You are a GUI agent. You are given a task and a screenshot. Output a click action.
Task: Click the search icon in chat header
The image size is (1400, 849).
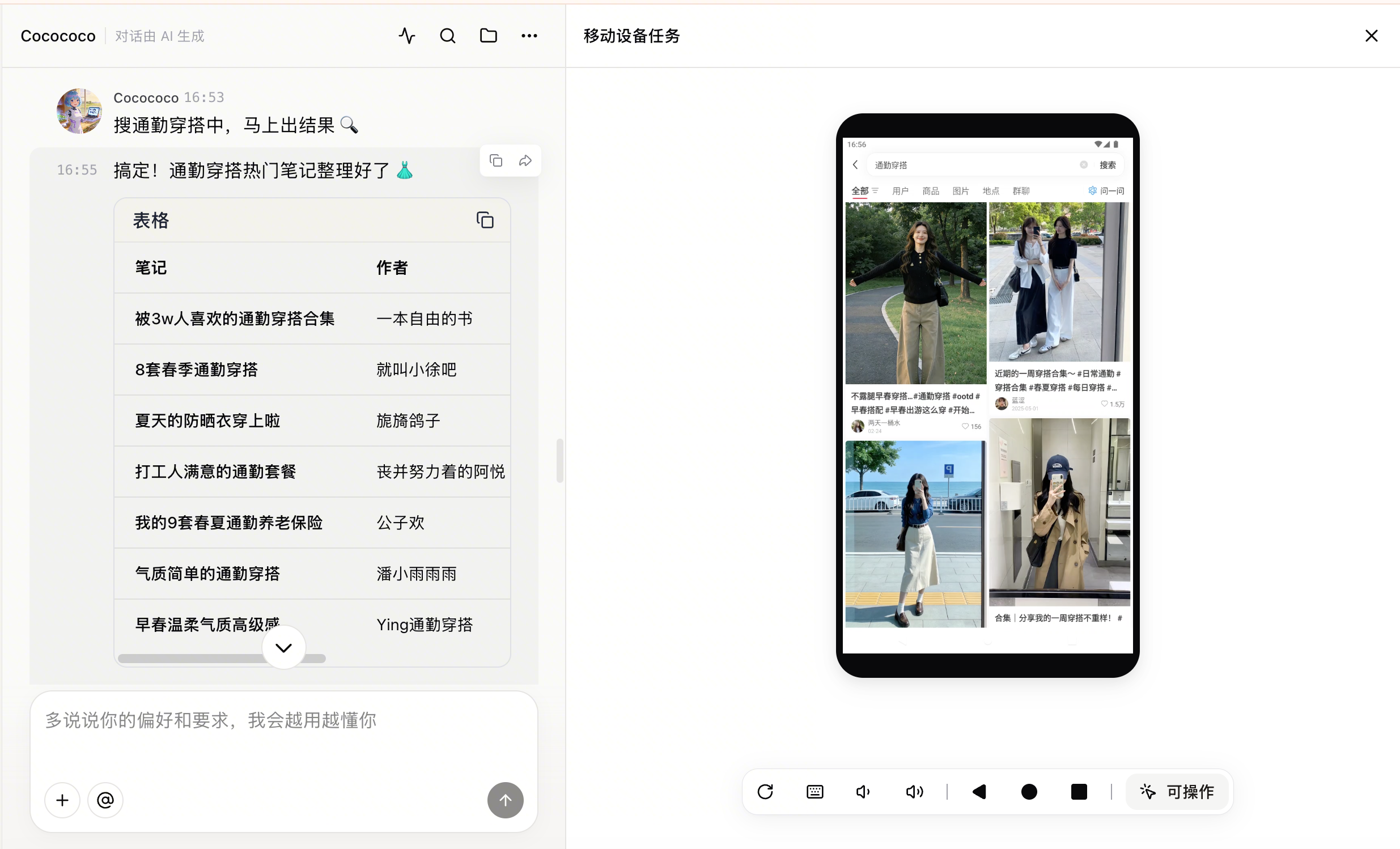click(x=448, y=36)
